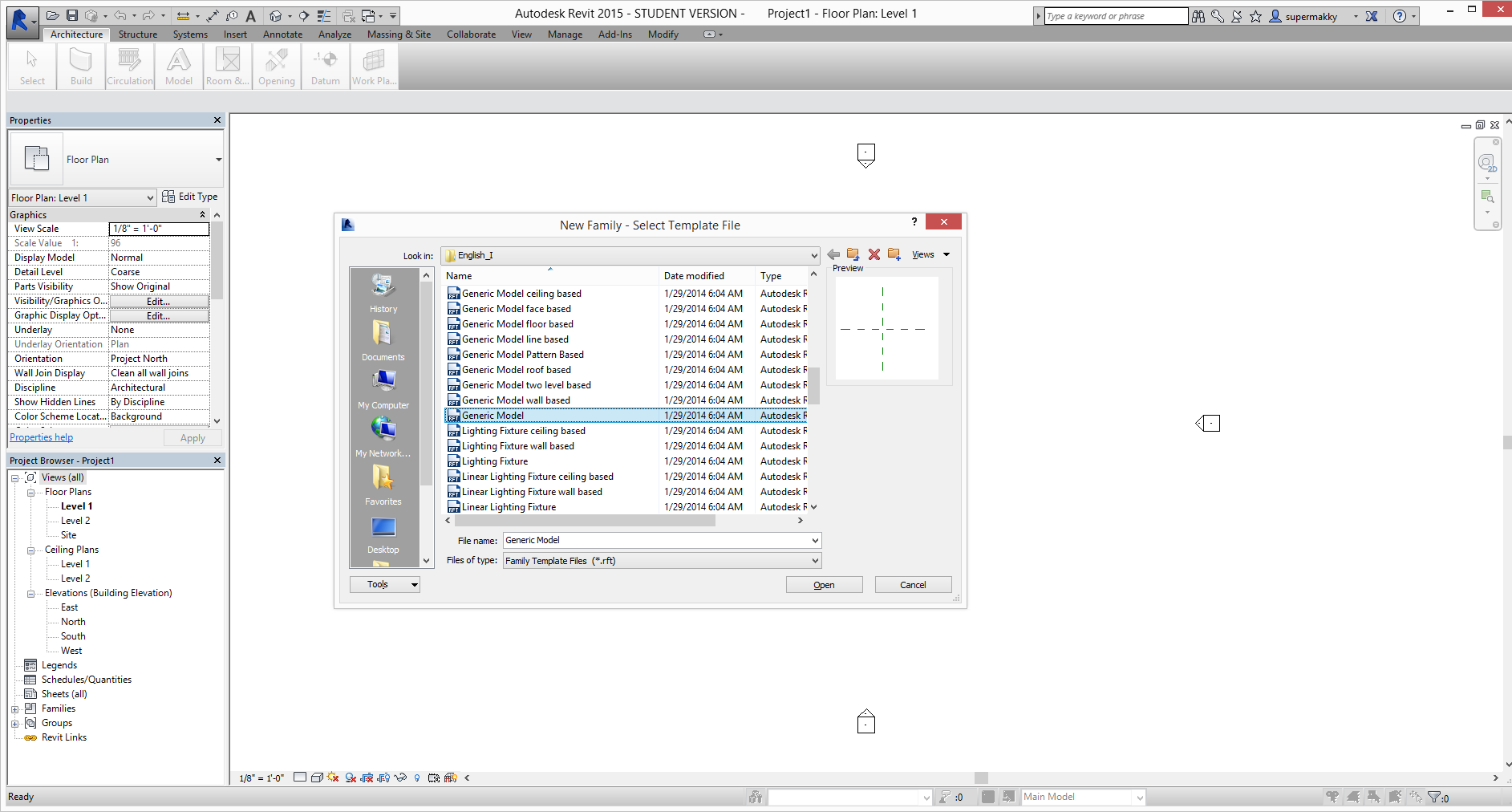Click the red Delete icon in dialog

click(x=874, y=254)
